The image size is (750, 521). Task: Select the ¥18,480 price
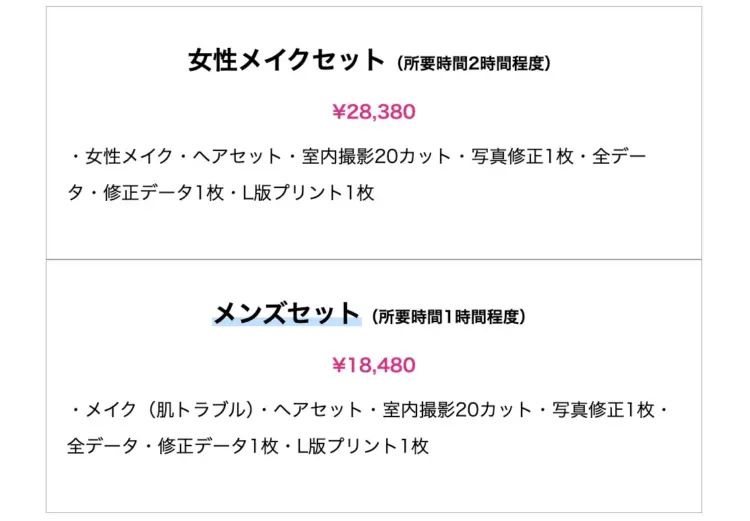(374, 365)
